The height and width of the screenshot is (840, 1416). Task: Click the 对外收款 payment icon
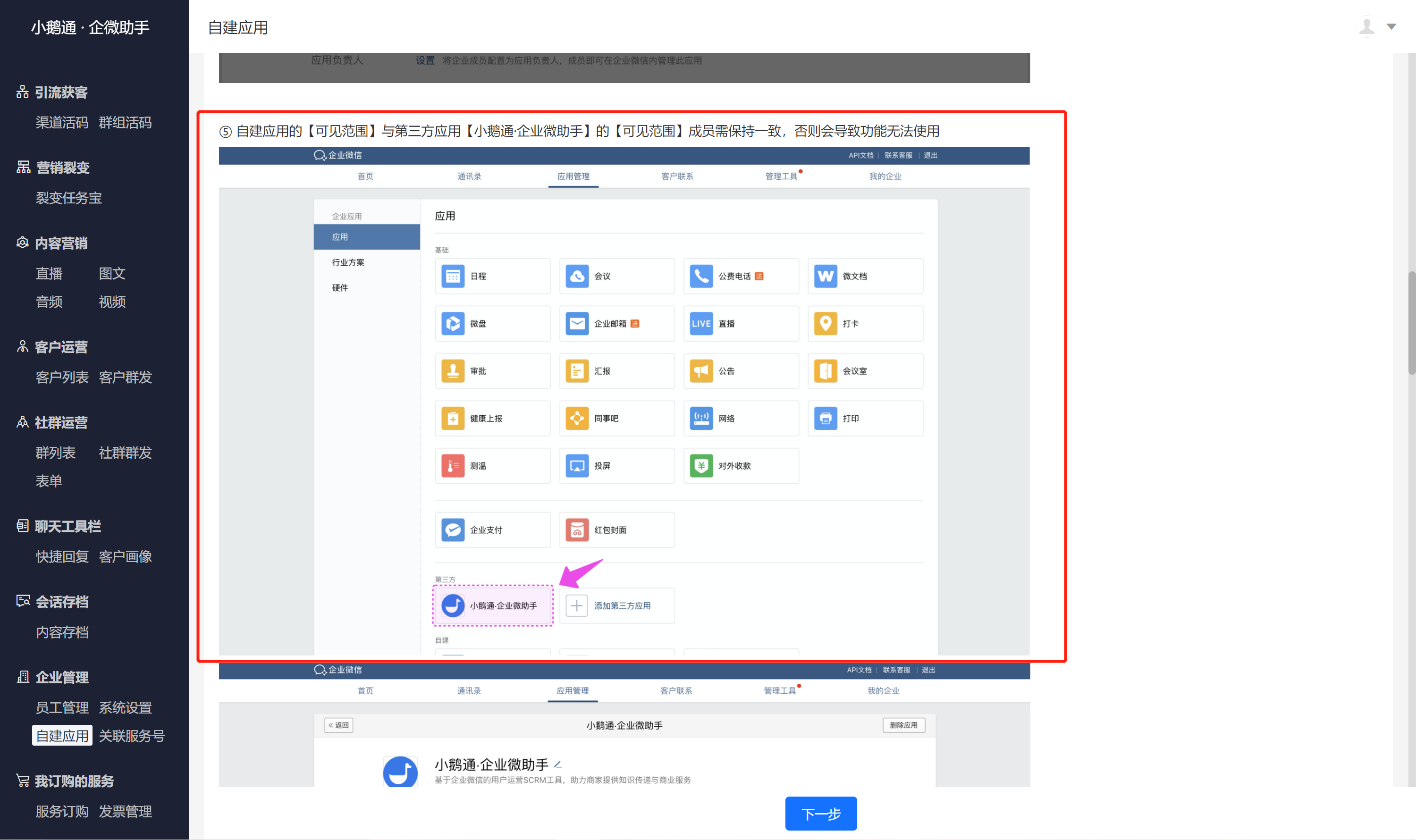701,466
